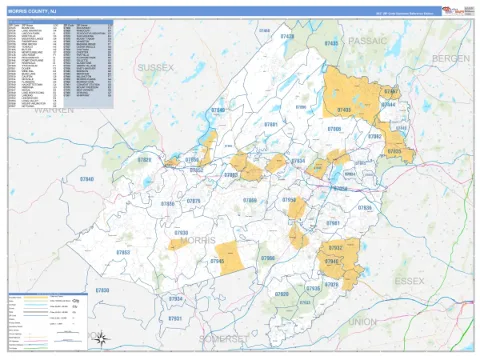Click ZIP code 07960 label
Viewport: 480px width, 360px height.
click(268, 258)
